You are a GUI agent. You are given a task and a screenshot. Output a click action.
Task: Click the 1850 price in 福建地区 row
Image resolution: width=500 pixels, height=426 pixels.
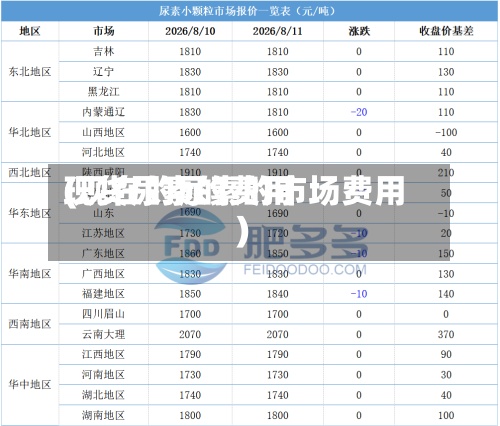point(190,294)
